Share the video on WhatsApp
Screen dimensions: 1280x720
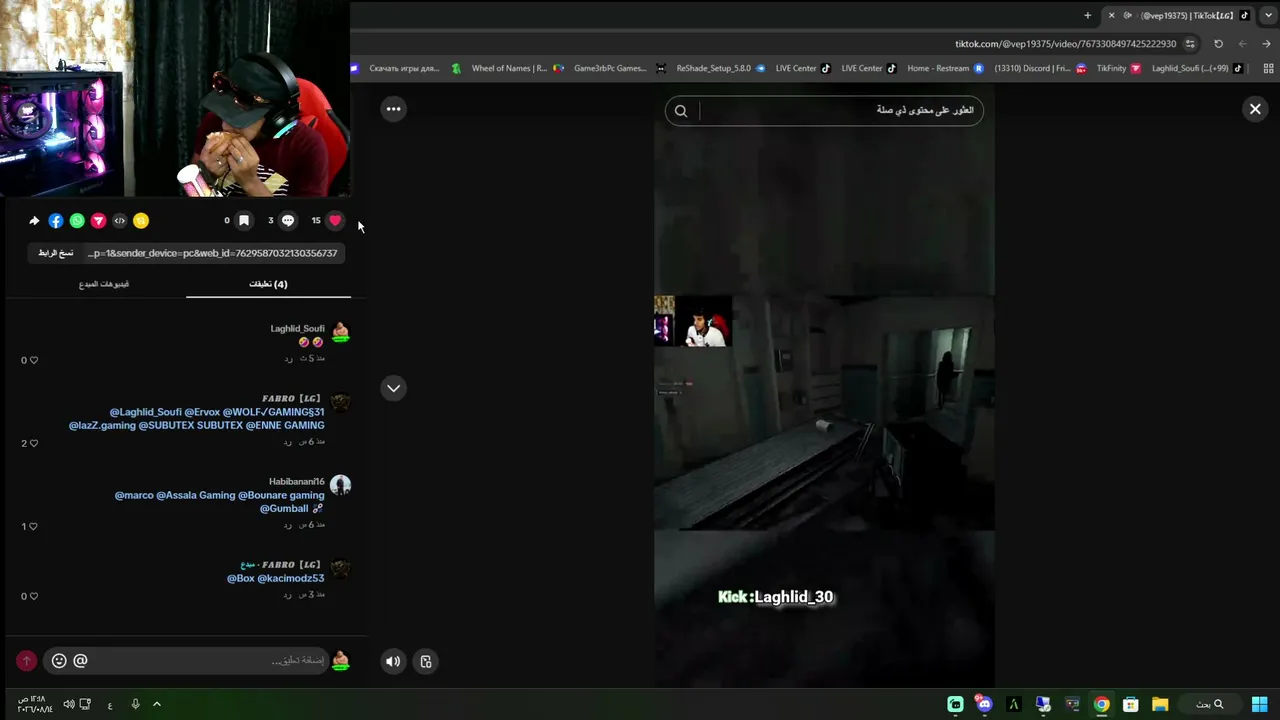coord(77,221)
